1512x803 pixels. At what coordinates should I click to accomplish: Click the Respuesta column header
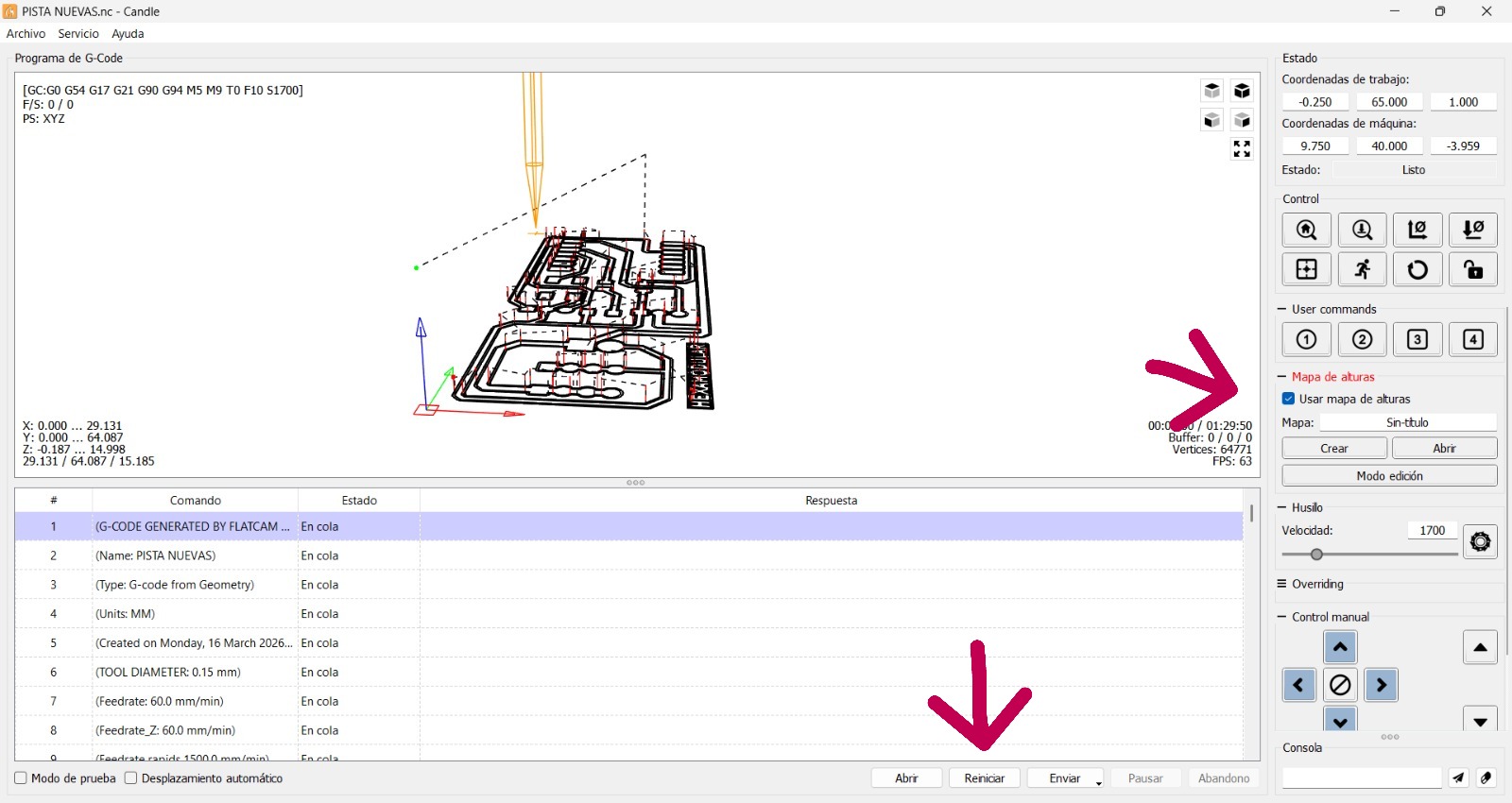click(832, 501)
